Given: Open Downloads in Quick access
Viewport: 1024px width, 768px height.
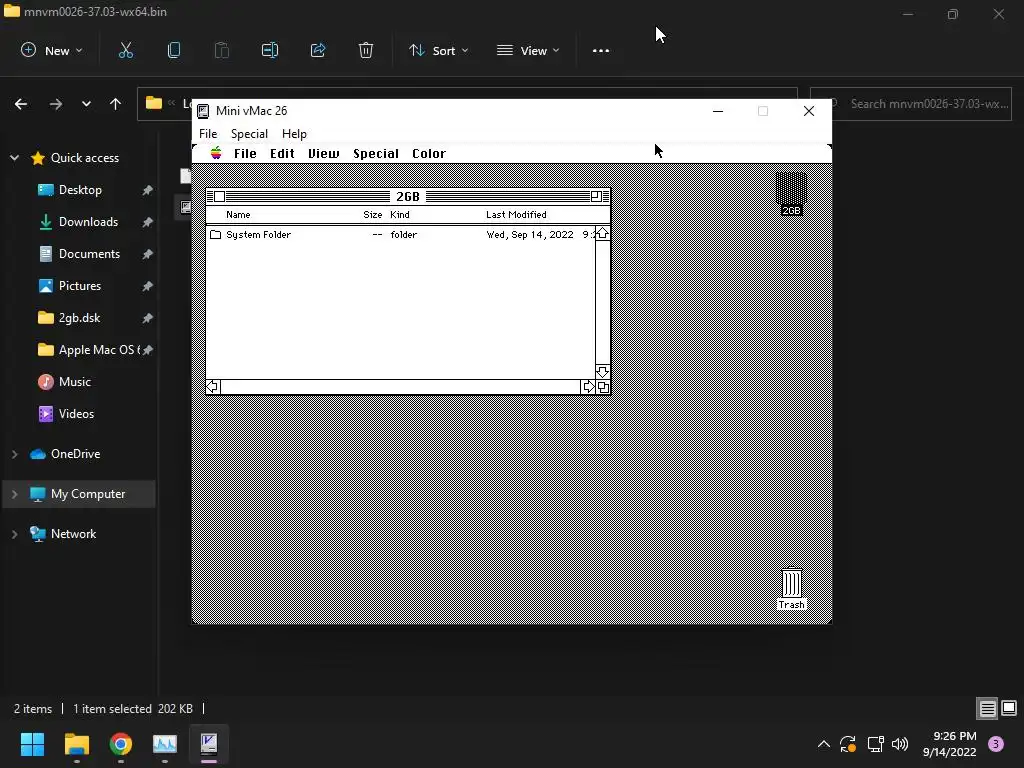Looking at the screenshot, I should click(x=88, y=222).
